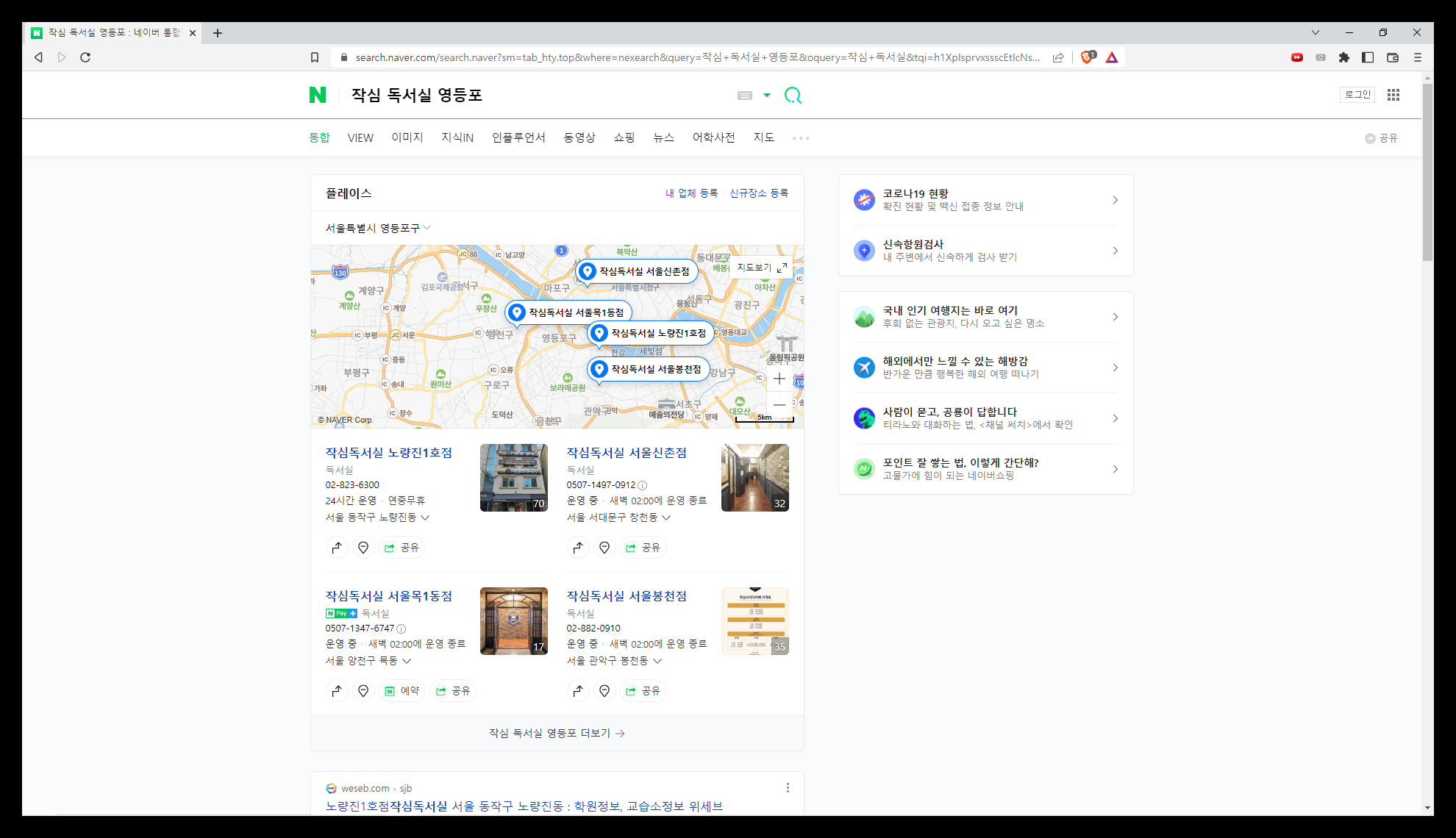Switch to the VIEW tab

click(x=360, y=137)
